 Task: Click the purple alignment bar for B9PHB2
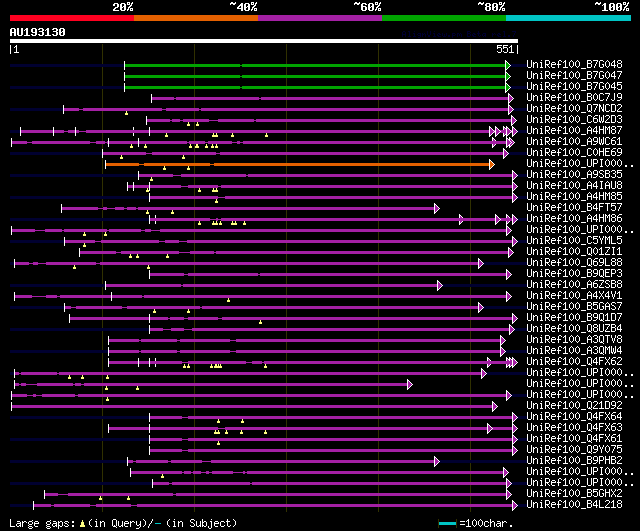tap(283, 462)
